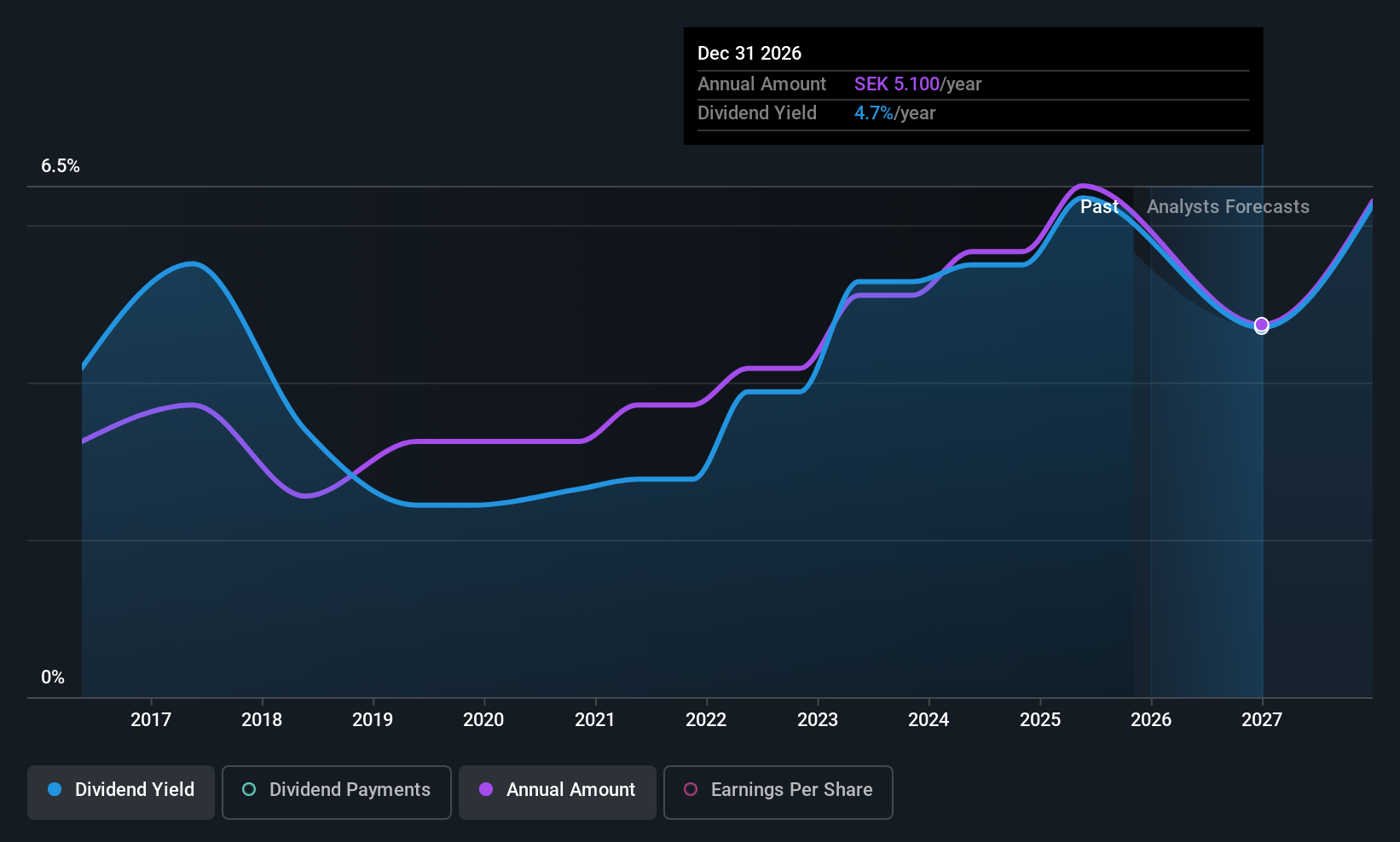
Task: Click the 2026 x-axis year label
Action: 1151,719
